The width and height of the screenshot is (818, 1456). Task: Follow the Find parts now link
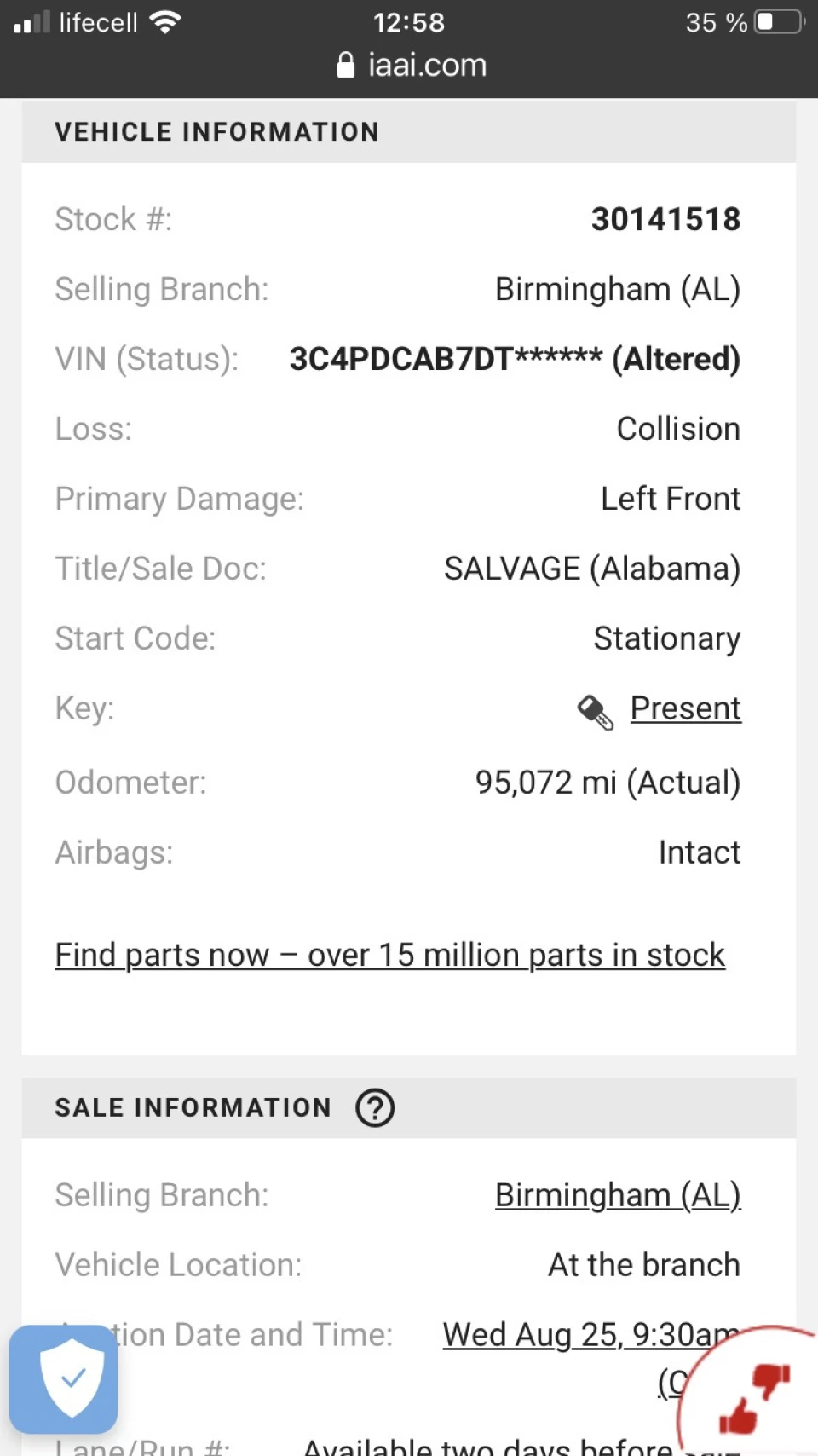(x=389, y=955)
